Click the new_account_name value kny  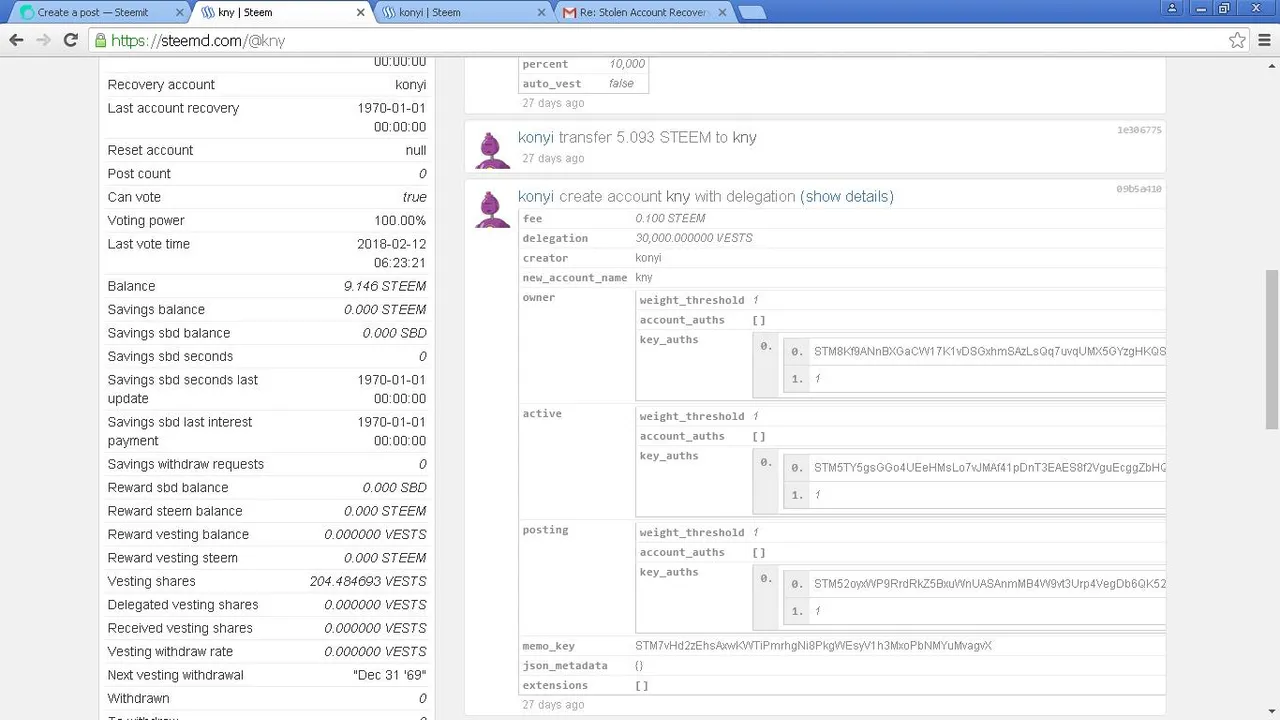[644, 278]
